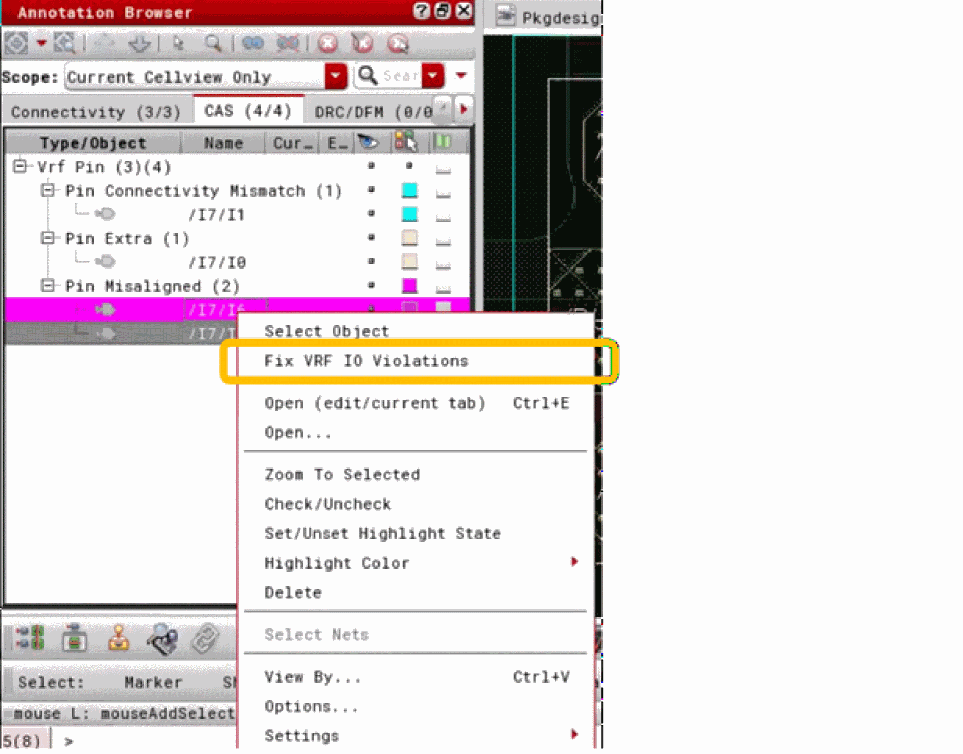Screen dimensions: 963x754
Task: Collapse the Vrf Pin (3)(4) tree node
Action: point(20,166)
